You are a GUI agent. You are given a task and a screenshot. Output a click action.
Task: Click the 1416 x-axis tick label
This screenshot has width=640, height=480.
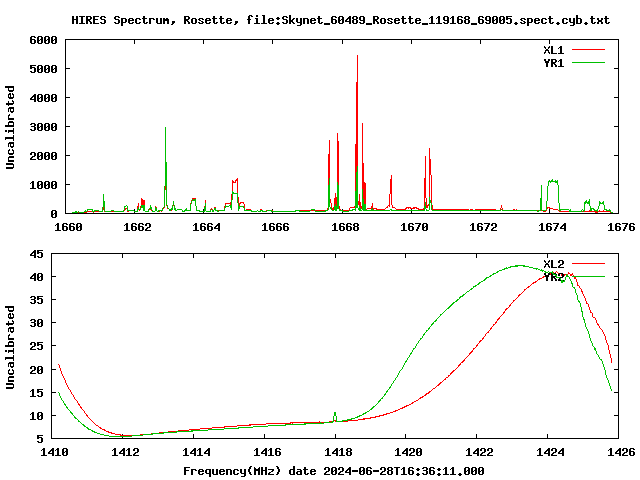click(x=267, y=452)
